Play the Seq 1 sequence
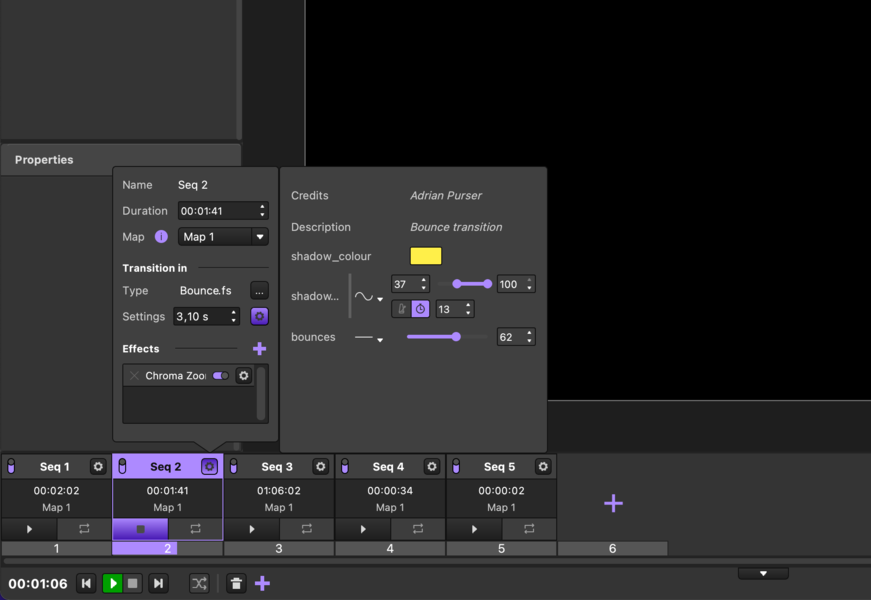This screenshot has height=600, width=871. tap(29, 529)
